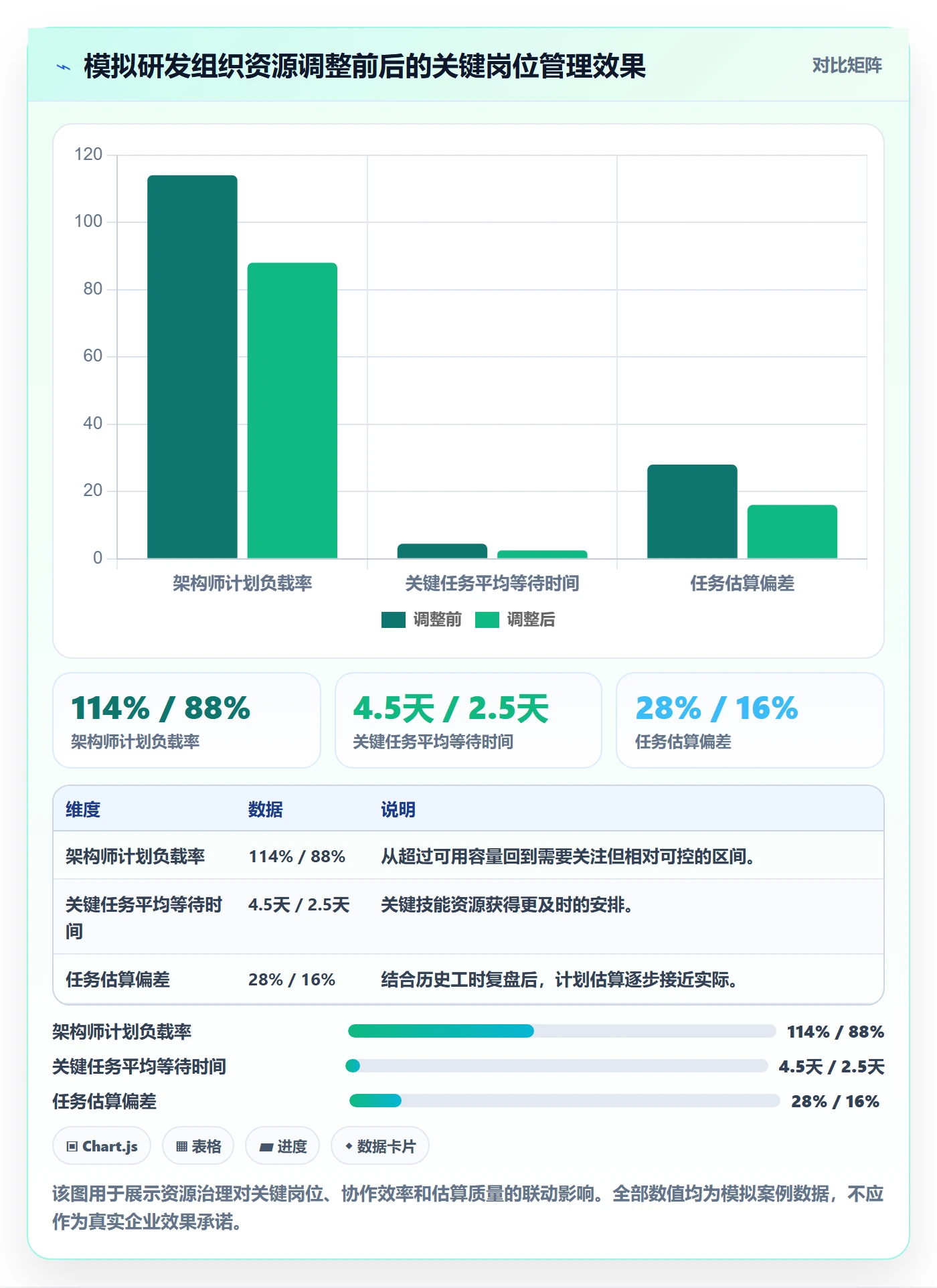This screenshot has height=1288, width=937.
Task: Click the 任务估算偏差 调整后 bar
Action: [792, 532]
